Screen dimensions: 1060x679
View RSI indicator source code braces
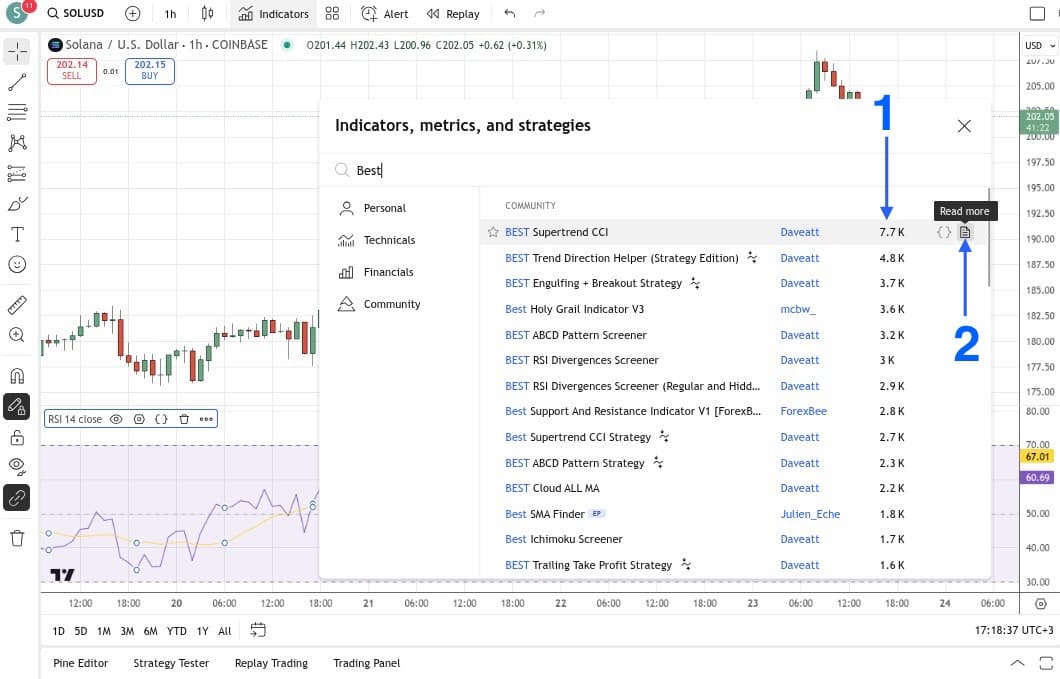click(161, 419)
